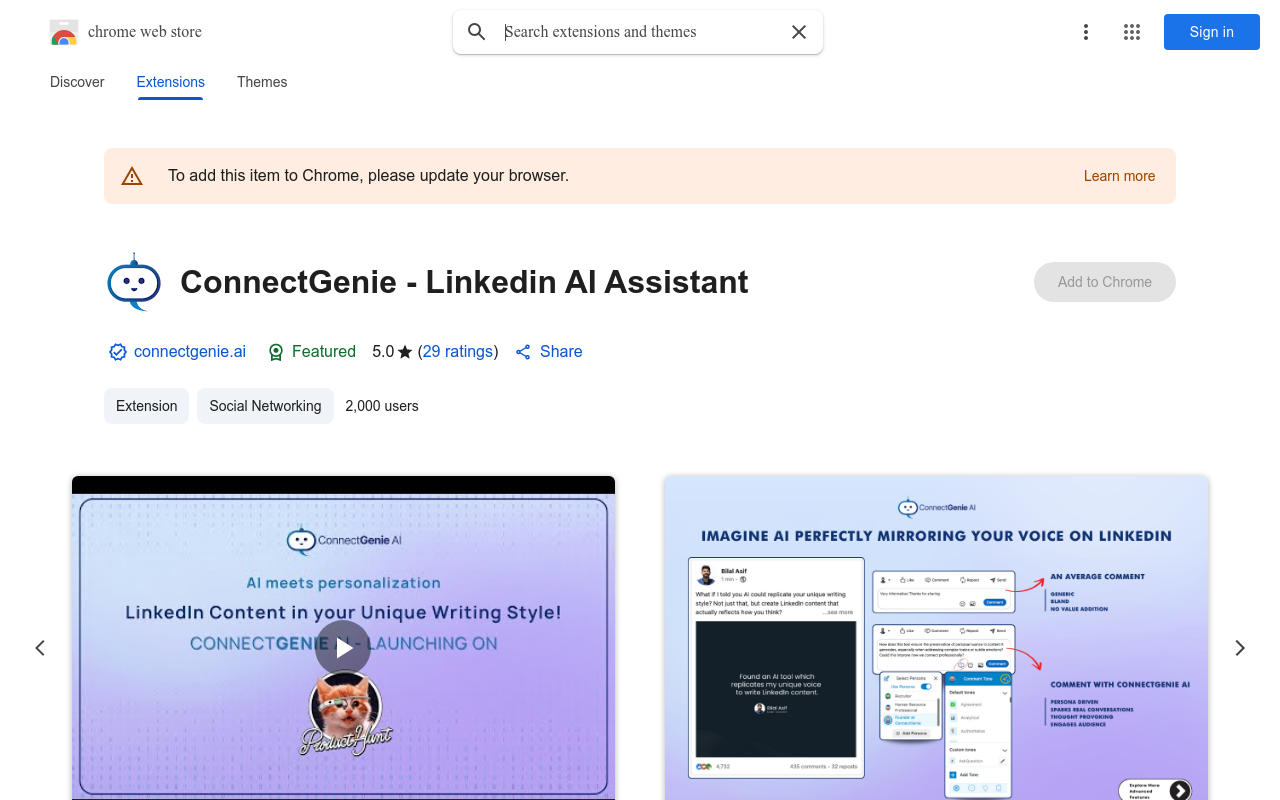The image size is (1280, 800).
Task: Open the three-dot more options menu
Action: [x=1086, y=32]
